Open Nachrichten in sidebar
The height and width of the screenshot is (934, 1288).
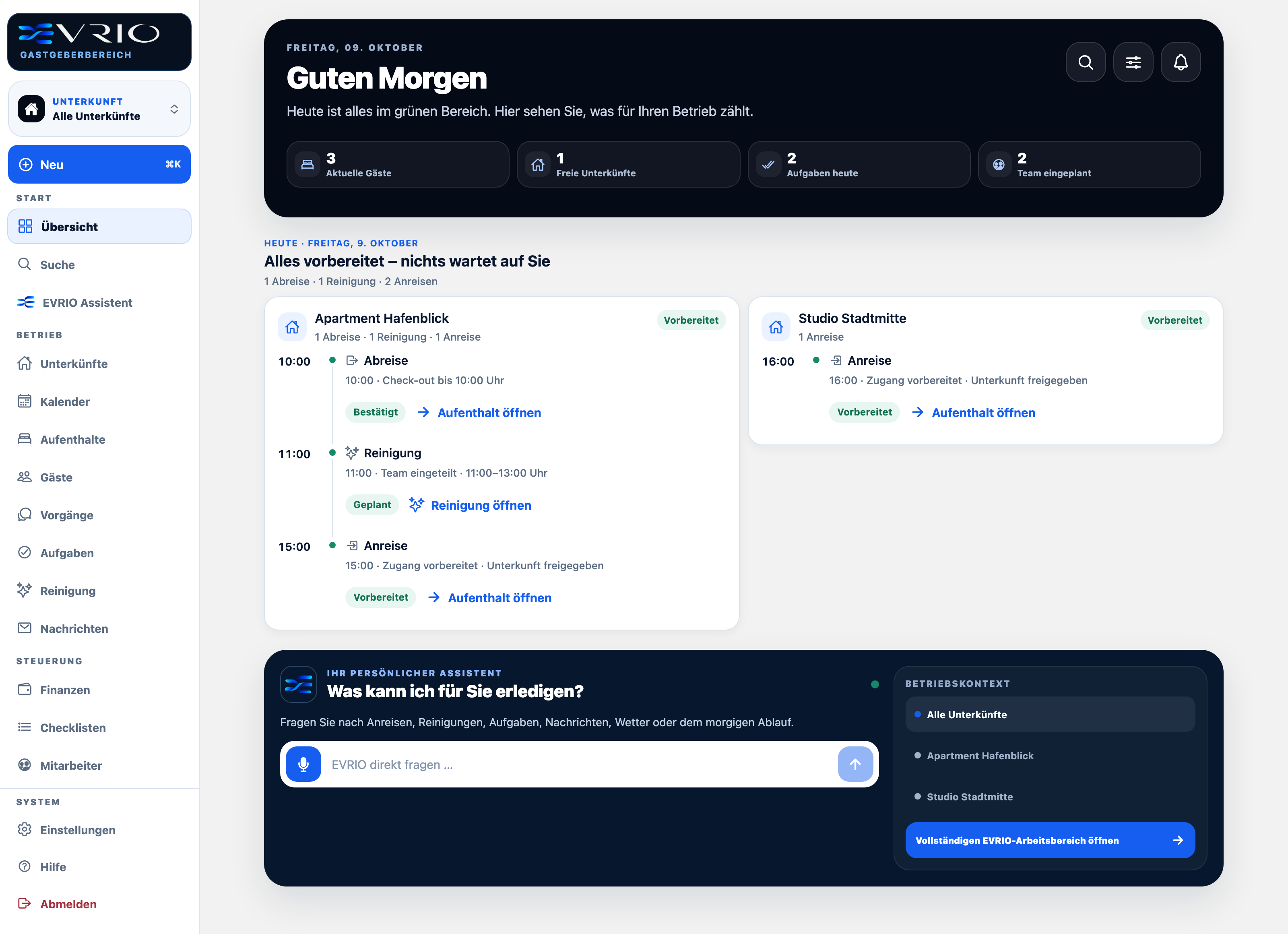tap(99, 628)
